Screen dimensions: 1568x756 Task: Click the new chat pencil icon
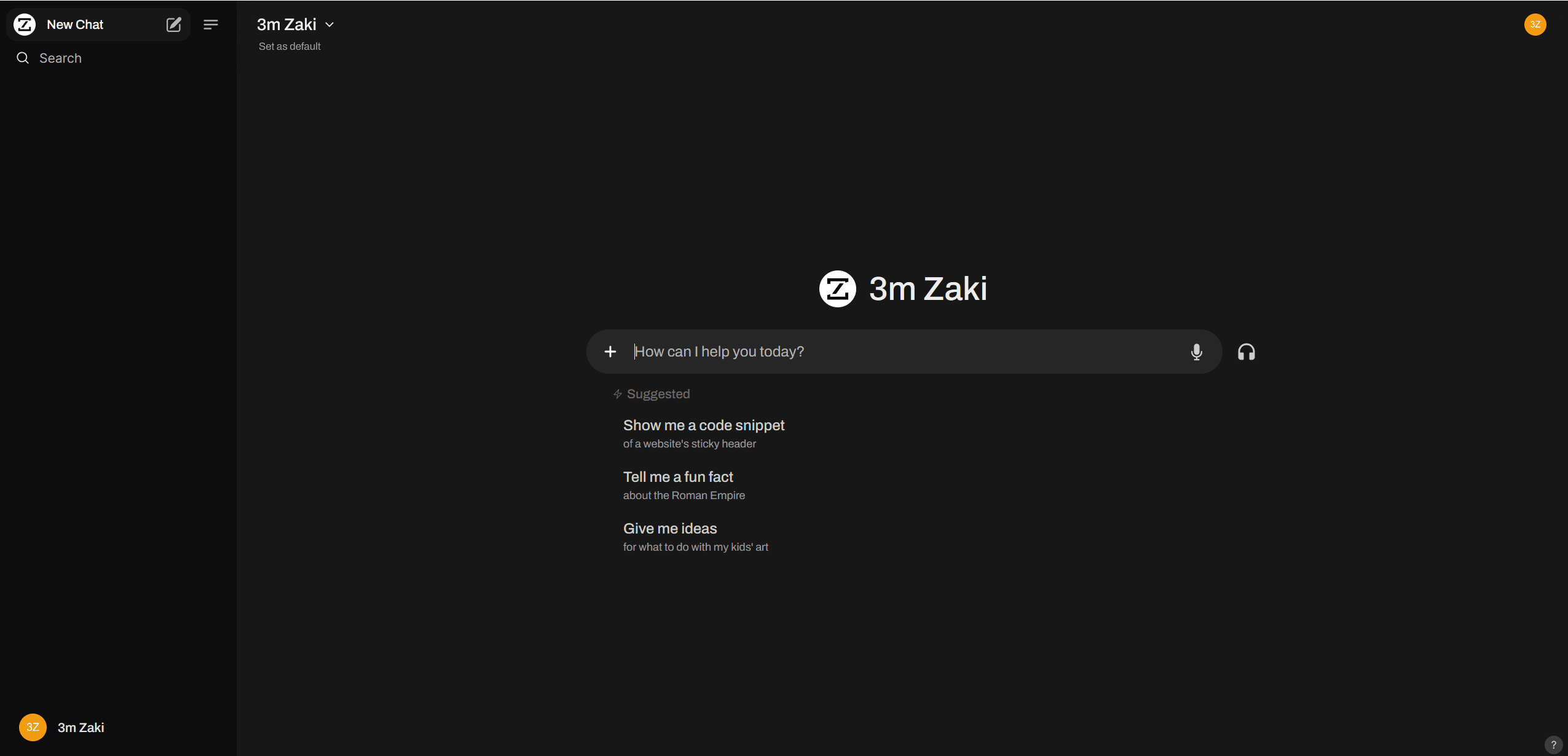coord(173,25)
